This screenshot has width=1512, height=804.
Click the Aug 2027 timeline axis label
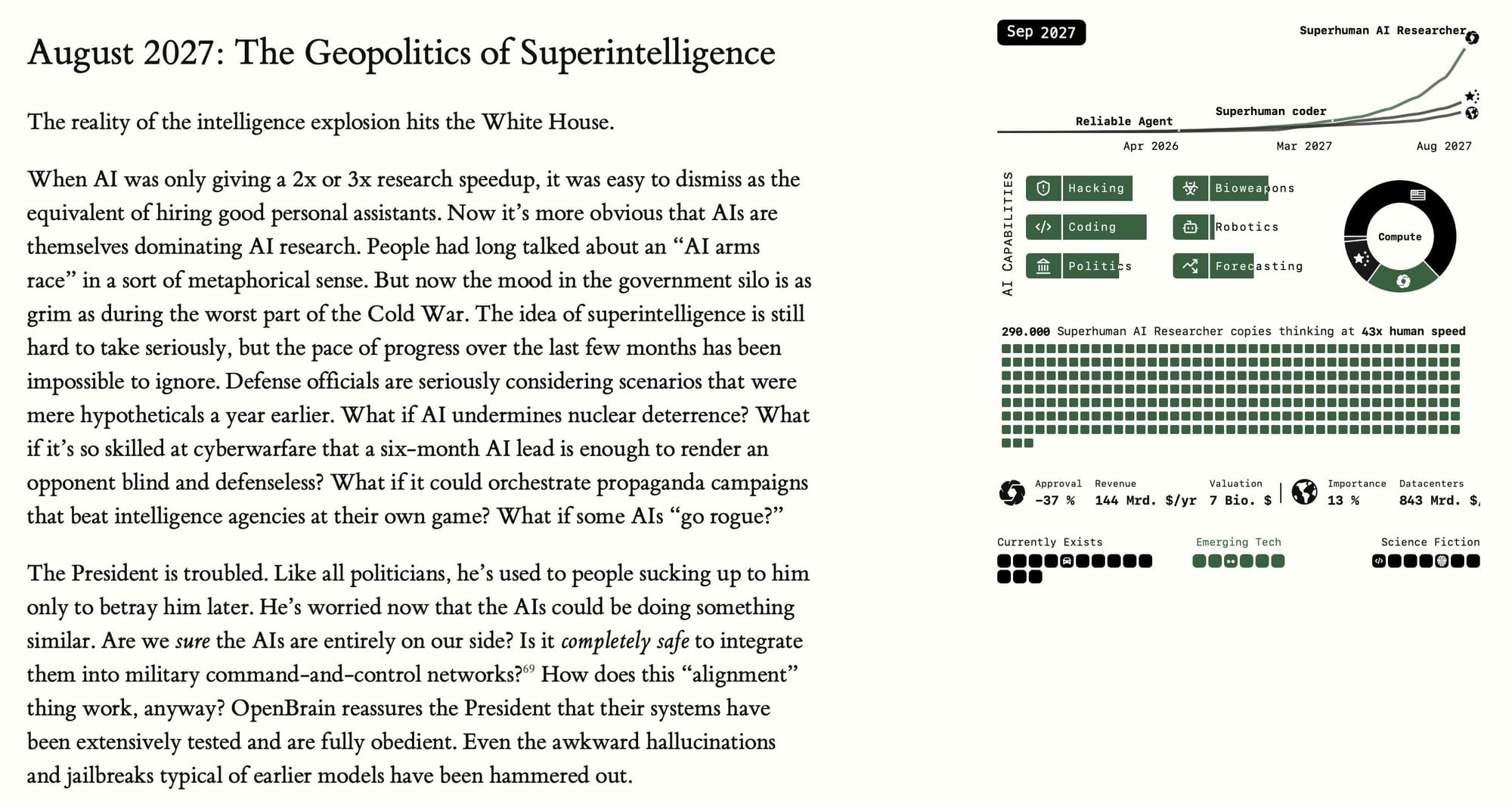[1443, 146]
